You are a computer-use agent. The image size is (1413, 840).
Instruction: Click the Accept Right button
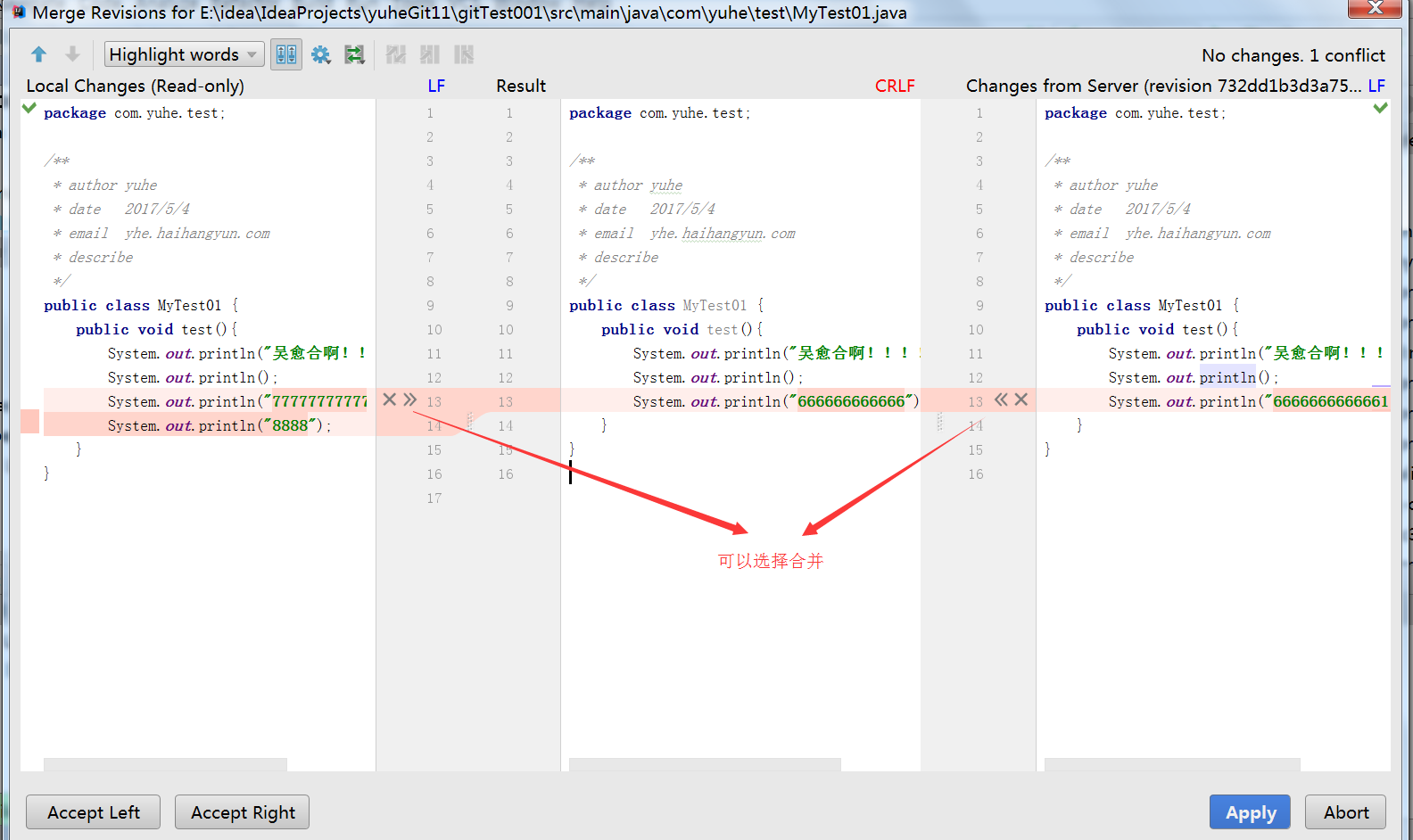[243, 812]
